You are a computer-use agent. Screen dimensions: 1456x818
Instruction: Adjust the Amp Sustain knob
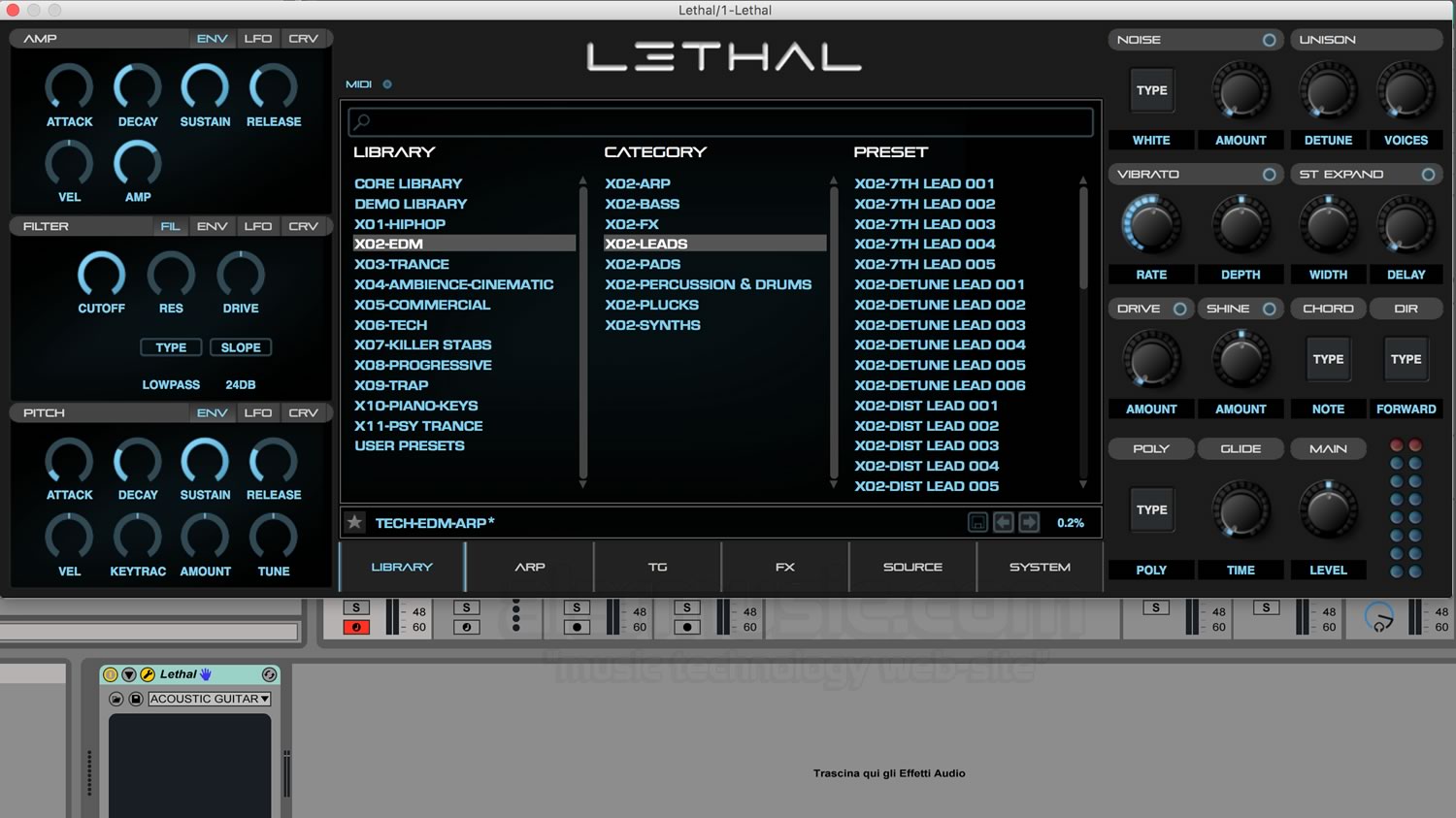[x=205, y=88]
